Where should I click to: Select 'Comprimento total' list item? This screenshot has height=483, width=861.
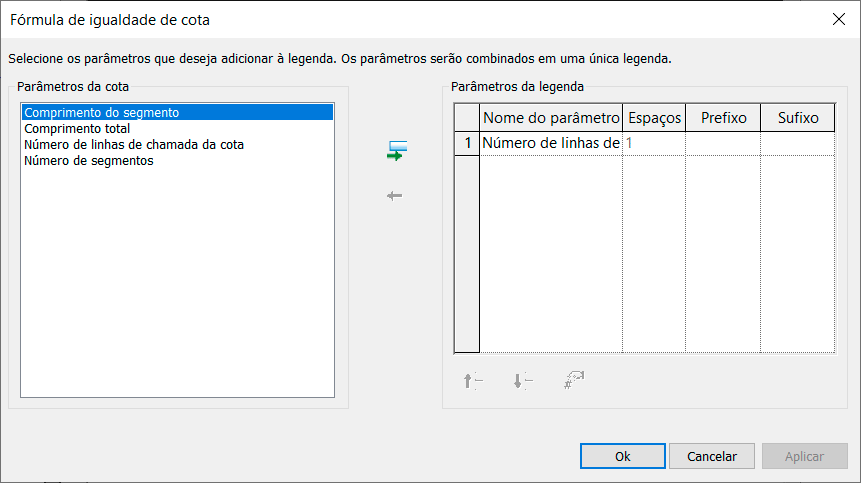coord(77,129)
